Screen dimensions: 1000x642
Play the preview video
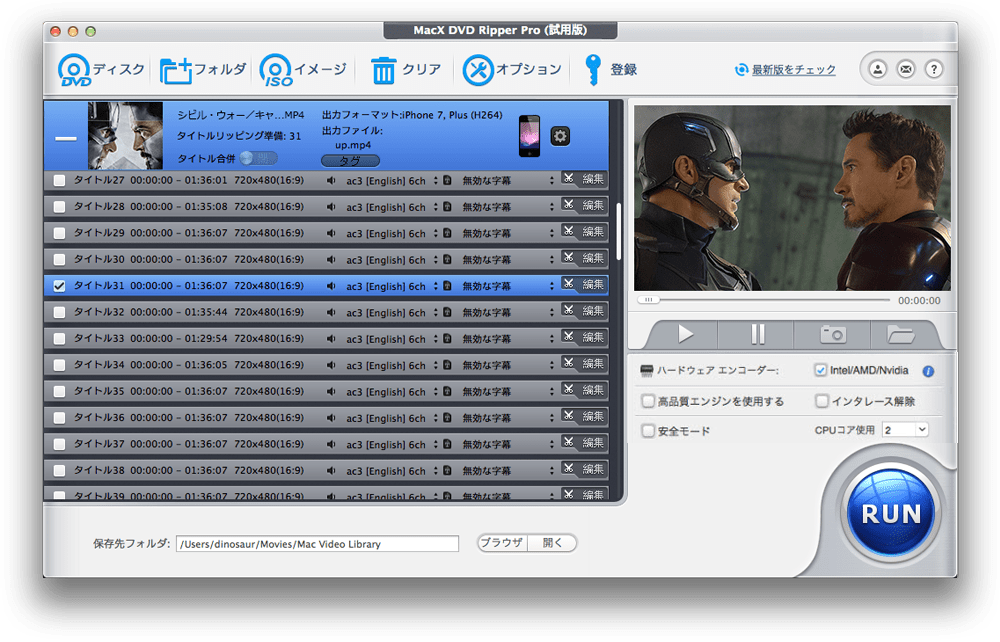tap(686, 334)
